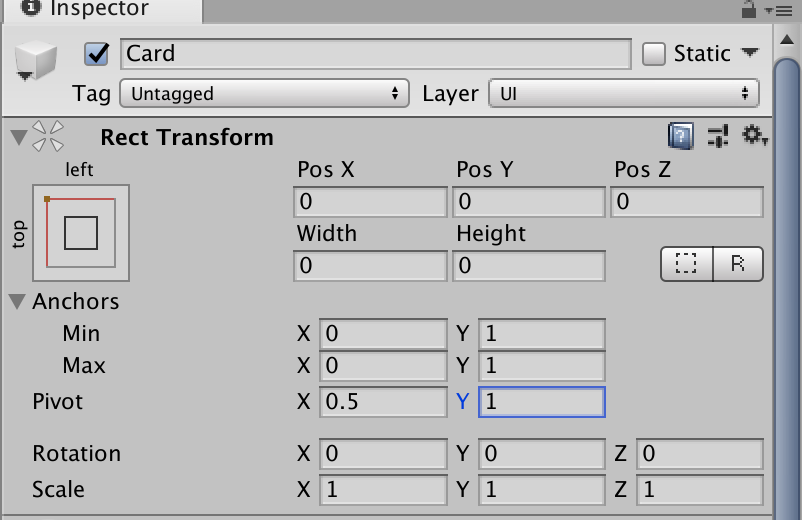Open the UI layer dropdown
Viewport: 802px width, 520px height.
coord(623,94)
